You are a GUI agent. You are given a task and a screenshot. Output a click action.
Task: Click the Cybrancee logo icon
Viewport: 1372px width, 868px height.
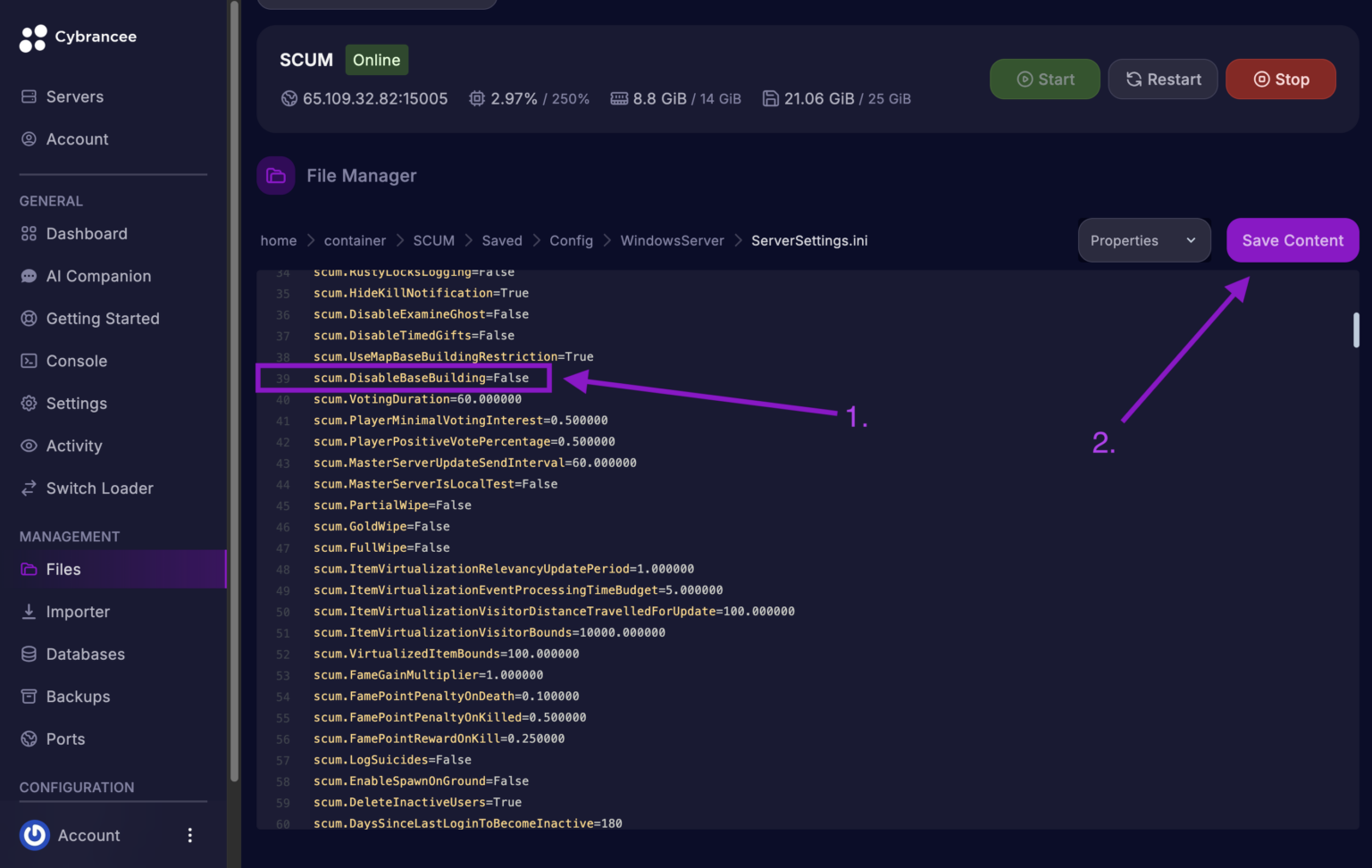coord(33,38)
